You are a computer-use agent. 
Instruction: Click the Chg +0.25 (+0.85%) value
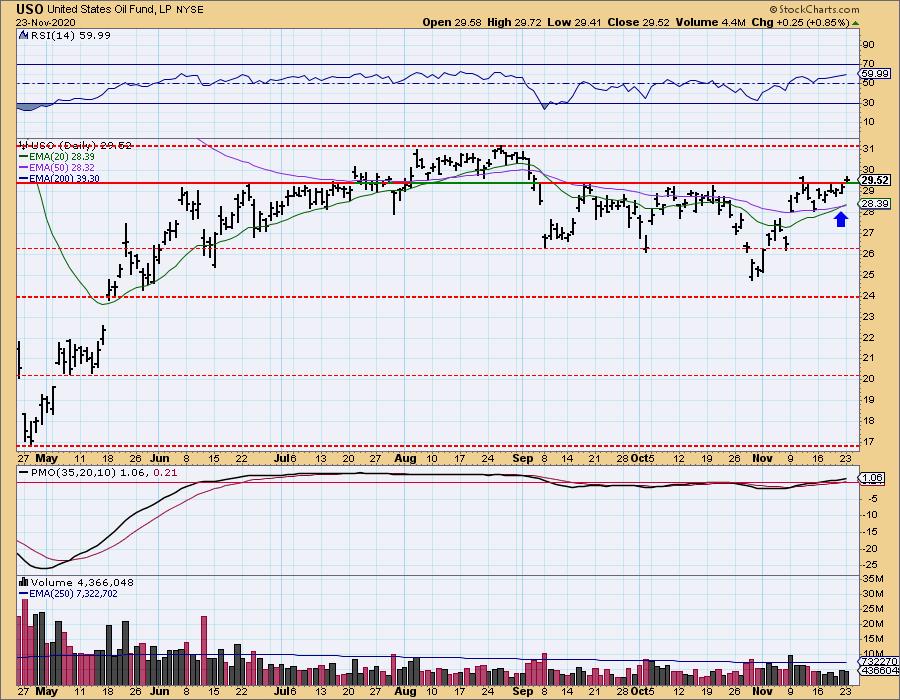[x=800, y=22]
